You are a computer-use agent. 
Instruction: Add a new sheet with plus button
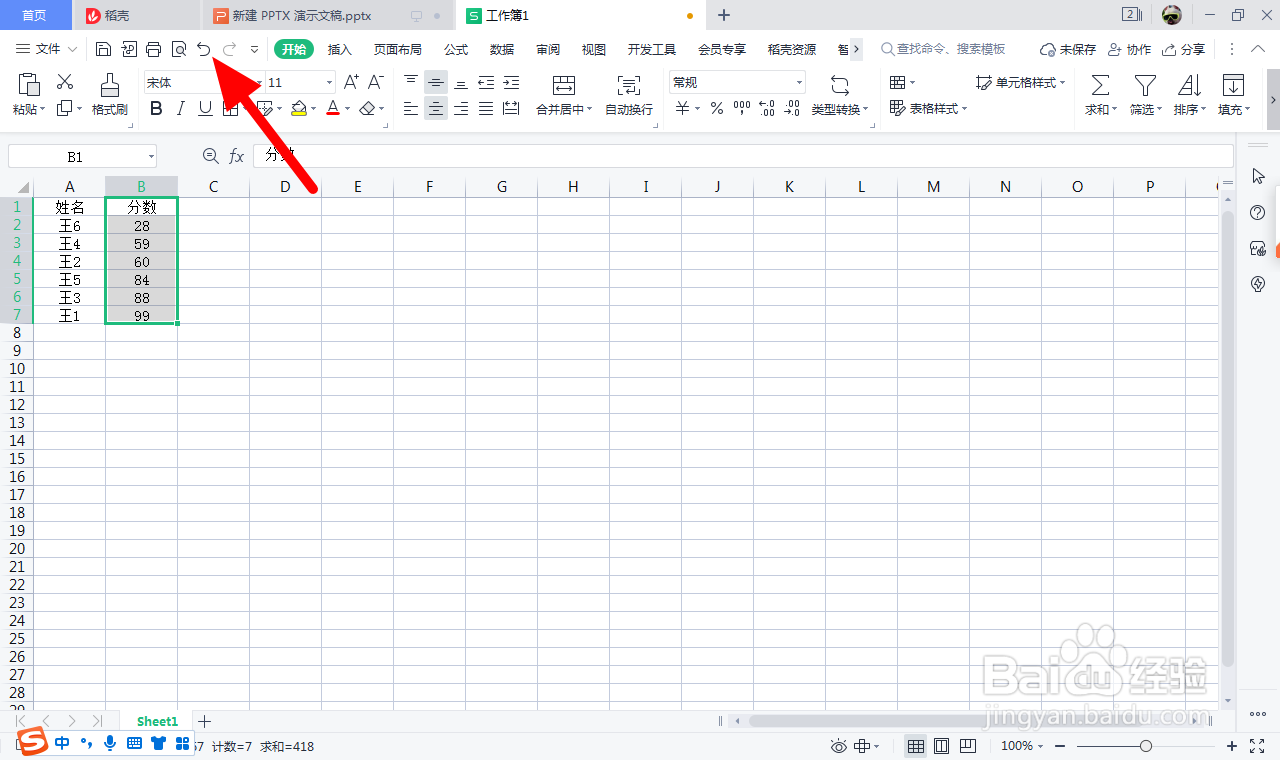205,721
